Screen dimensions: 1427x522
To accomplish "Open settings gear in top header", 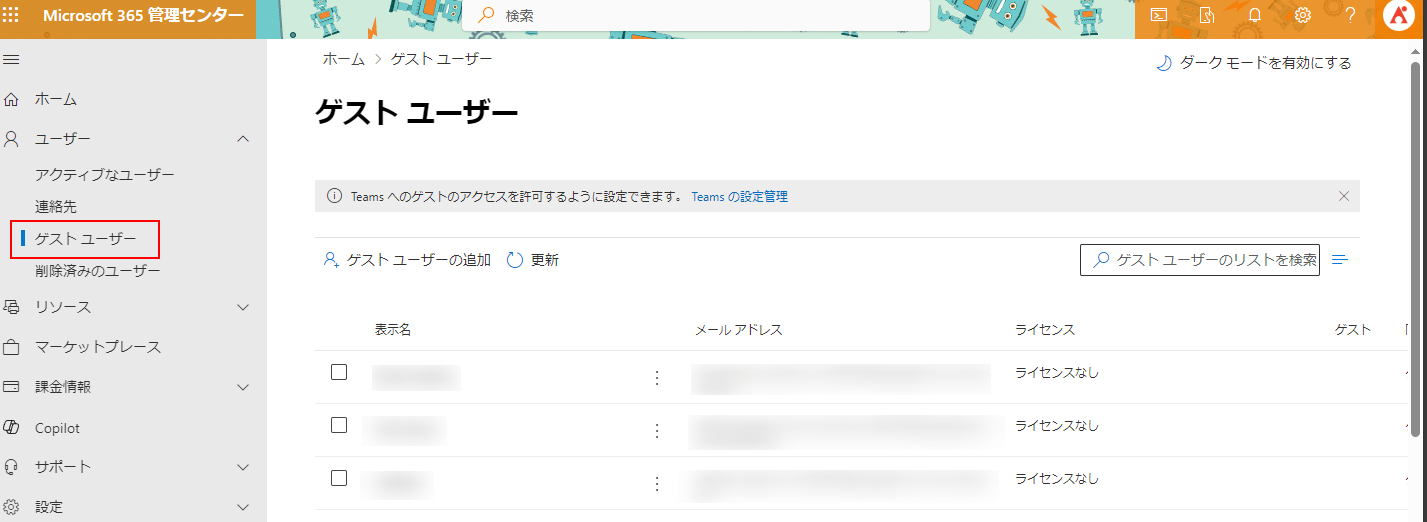I will 1303,15.
